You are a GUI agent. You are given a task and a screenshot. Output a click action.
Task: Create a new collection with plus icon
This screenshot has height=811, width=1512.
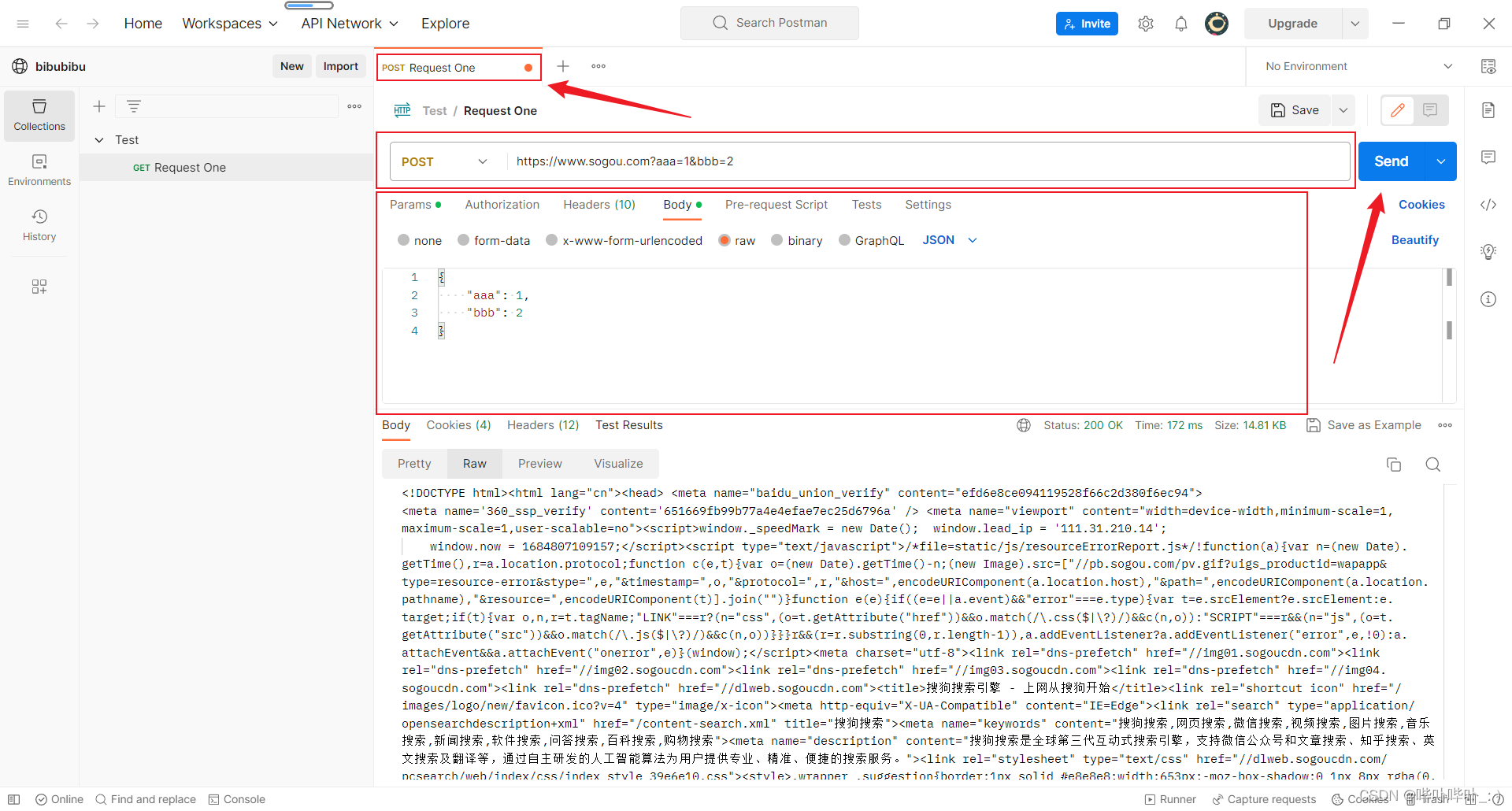point(99,106)
